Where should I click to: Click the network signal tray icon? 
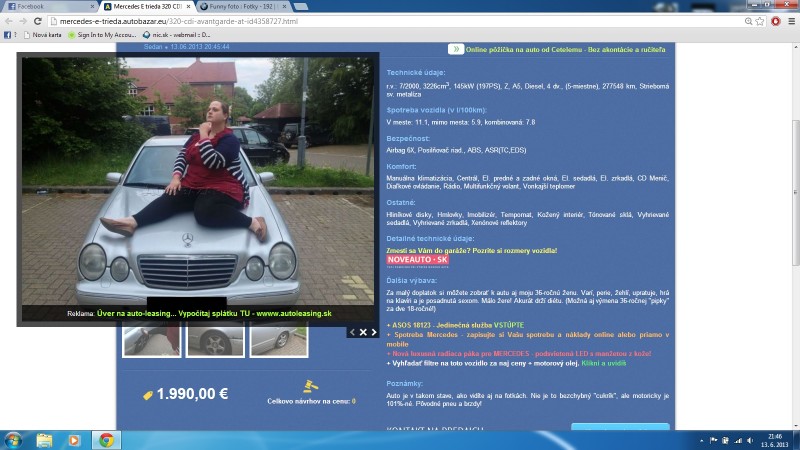click(x=738, y=440)
